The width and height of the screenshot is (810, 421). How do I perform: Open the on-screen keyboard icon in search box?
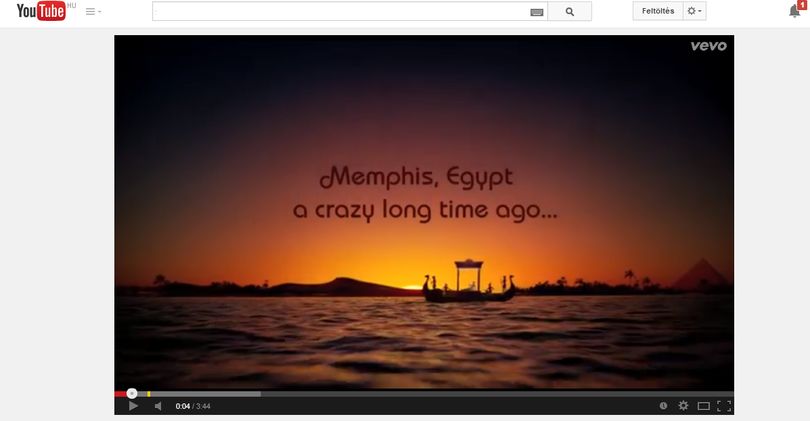537,12
